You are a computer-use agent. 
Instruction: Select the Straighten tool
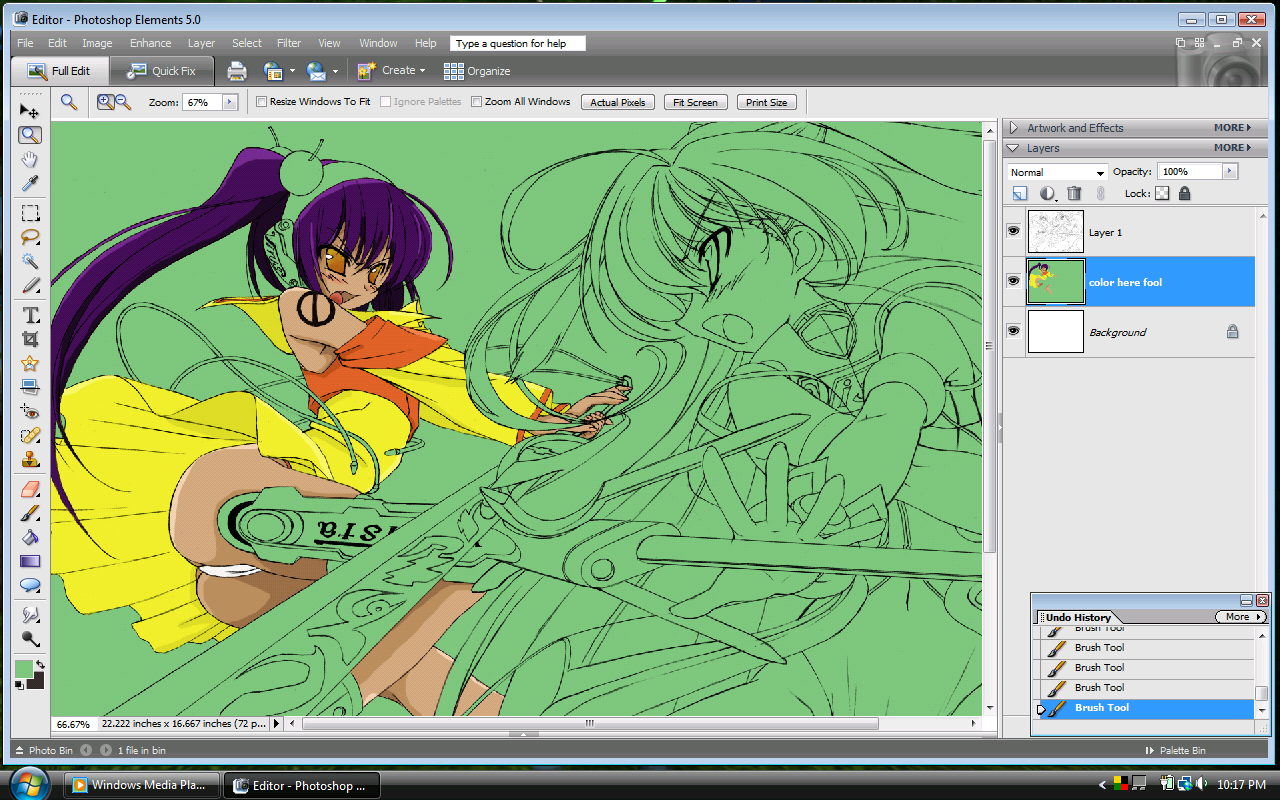coord(30,387)
